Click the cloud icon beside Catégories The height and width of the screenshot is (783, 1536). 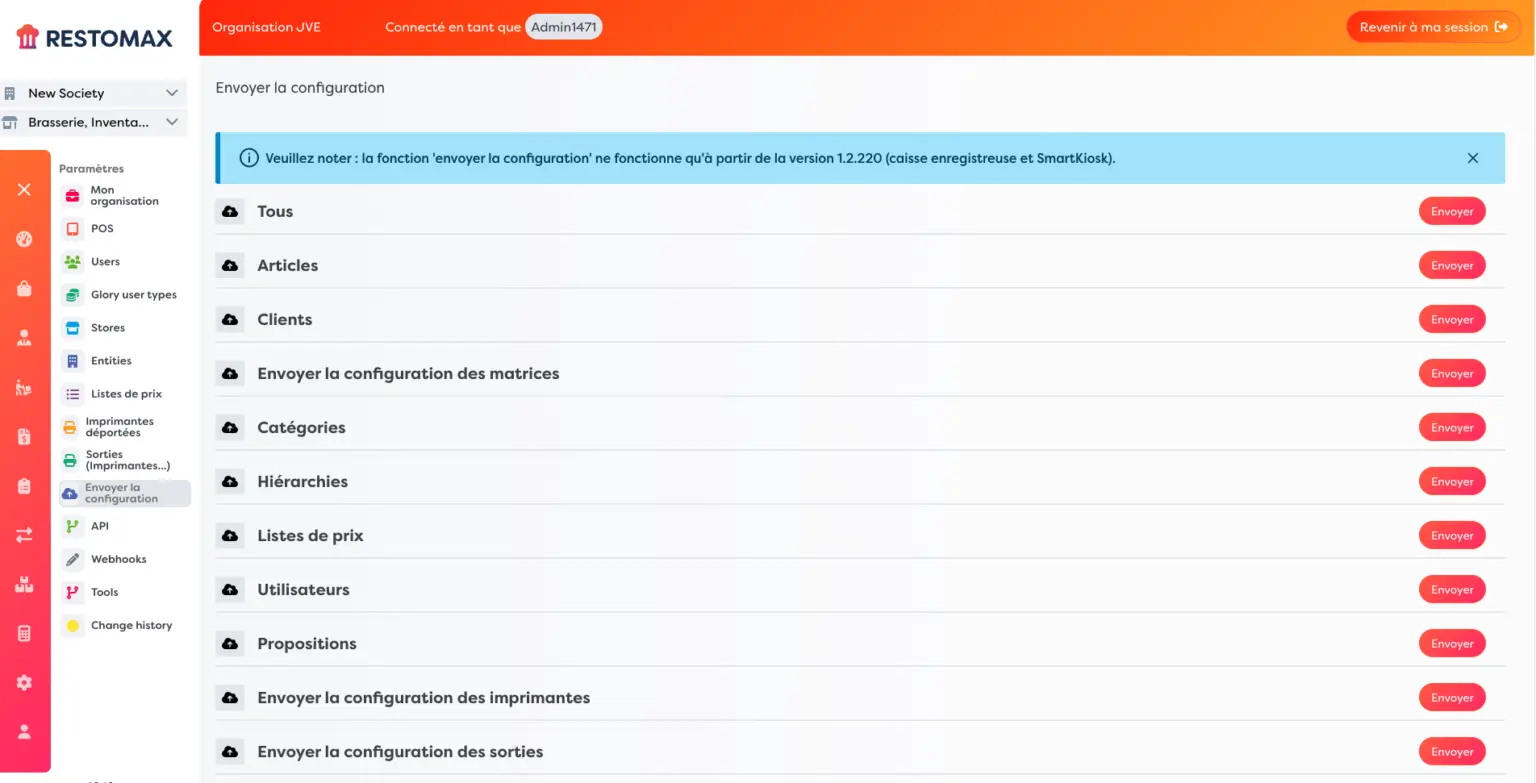click(230, 427)
